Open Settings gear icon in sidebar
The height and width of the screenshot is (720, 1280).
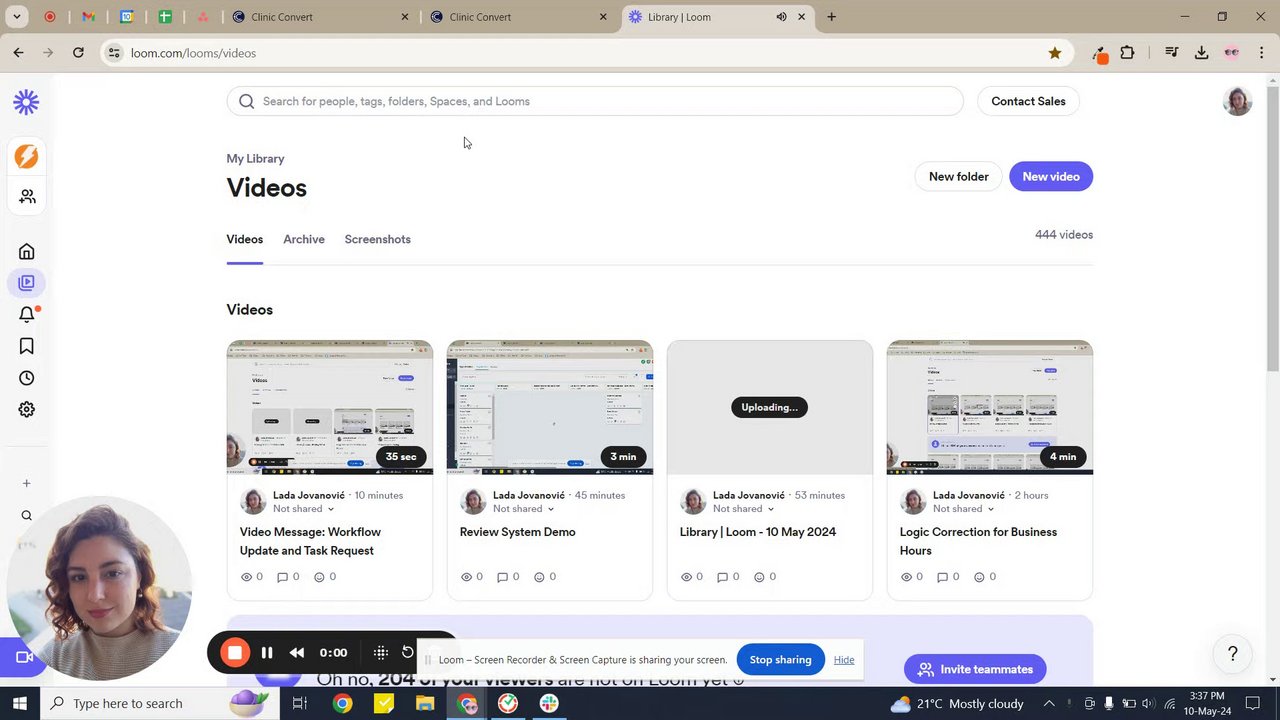coord(27,409)
